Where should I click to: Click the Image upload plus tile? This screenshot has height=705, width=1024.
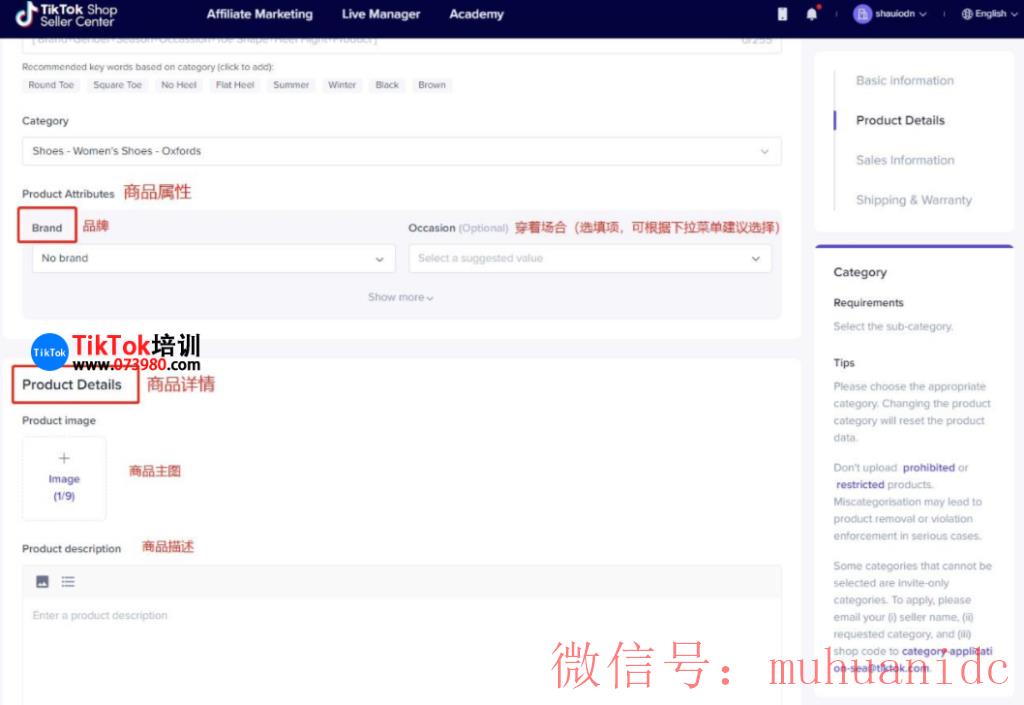pyautogui.click(x=63, y=478)
